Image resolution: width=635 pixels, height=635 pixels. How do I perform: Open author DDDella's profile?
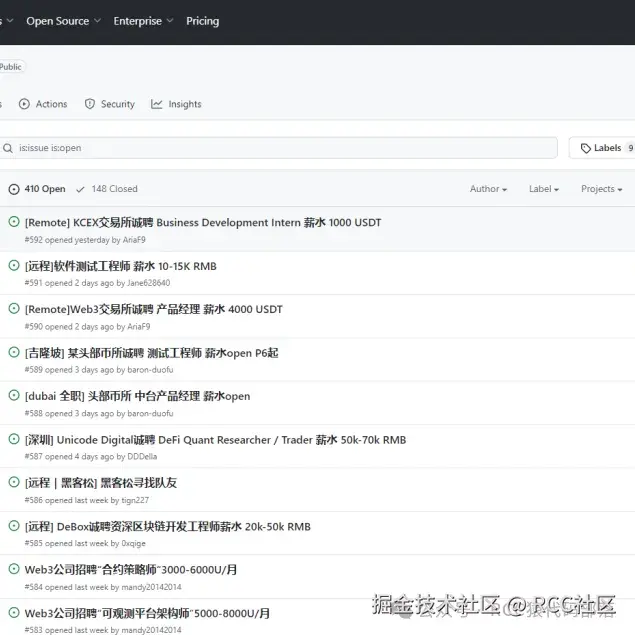coord(142,456)
